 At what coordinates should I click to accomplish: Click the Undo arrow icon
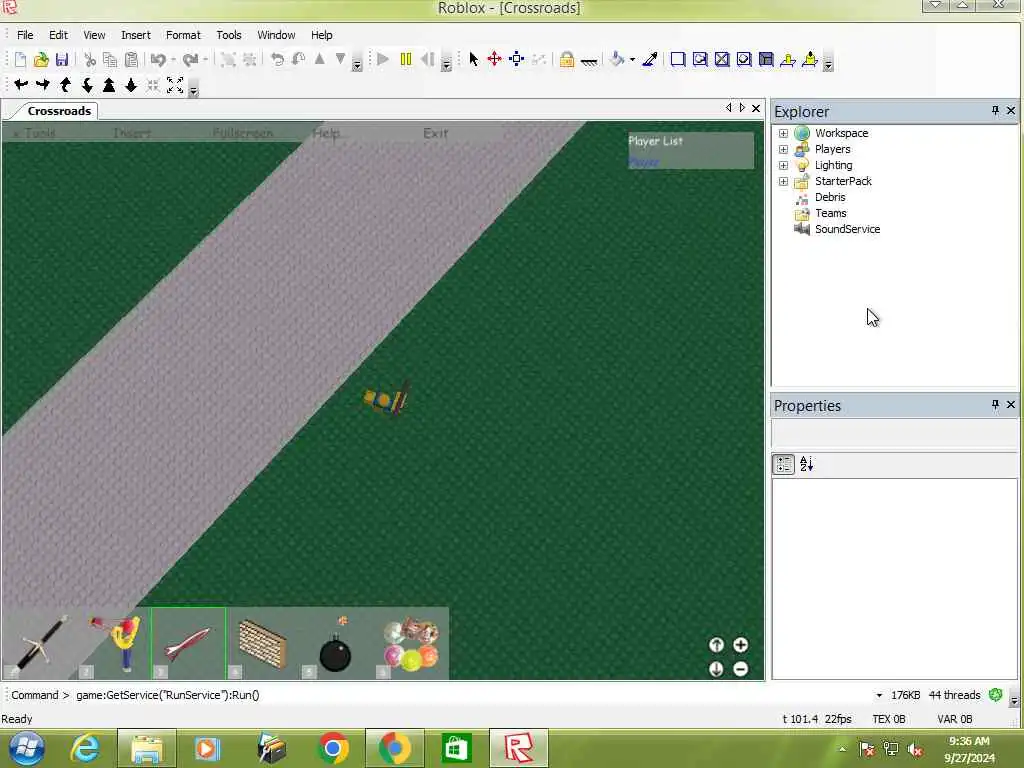[x=157, y=60]
